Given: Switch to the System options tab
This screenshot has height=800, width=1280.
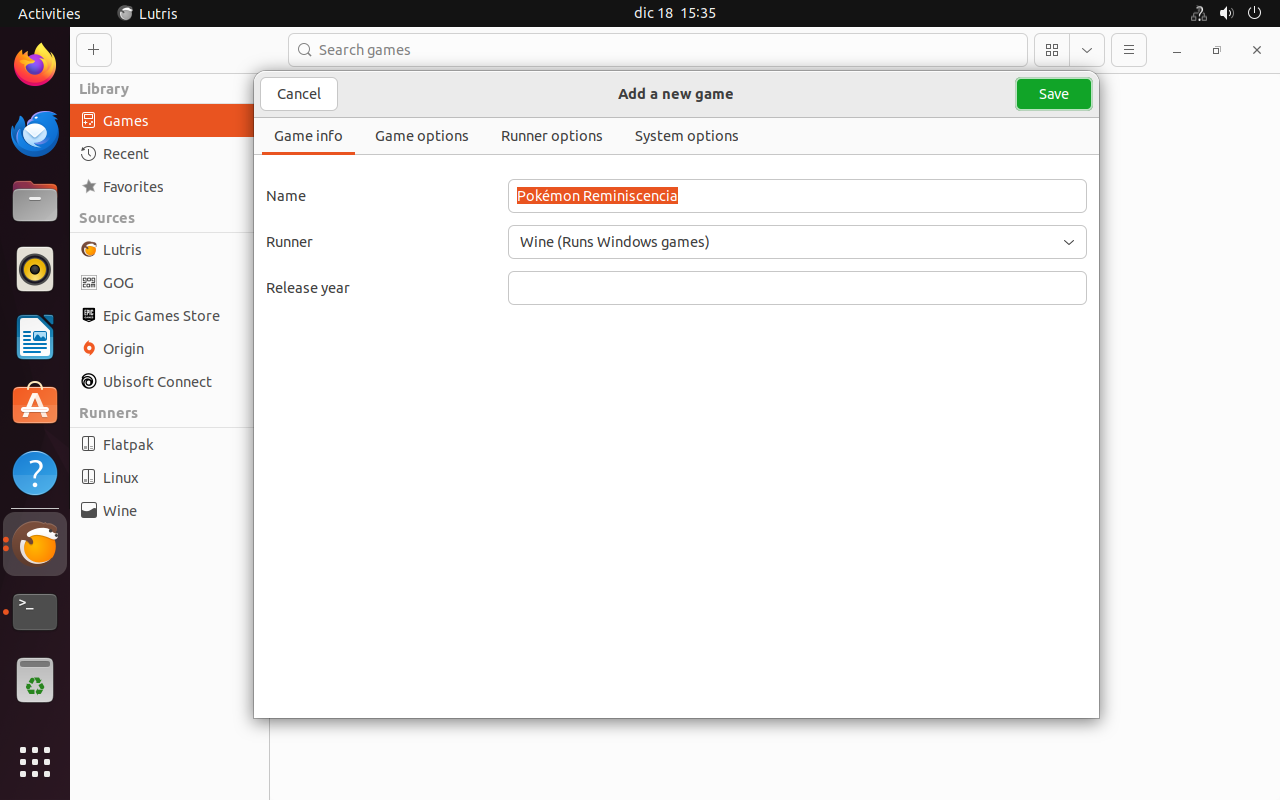Looking at the screenshot, I should tap(687, 136).
